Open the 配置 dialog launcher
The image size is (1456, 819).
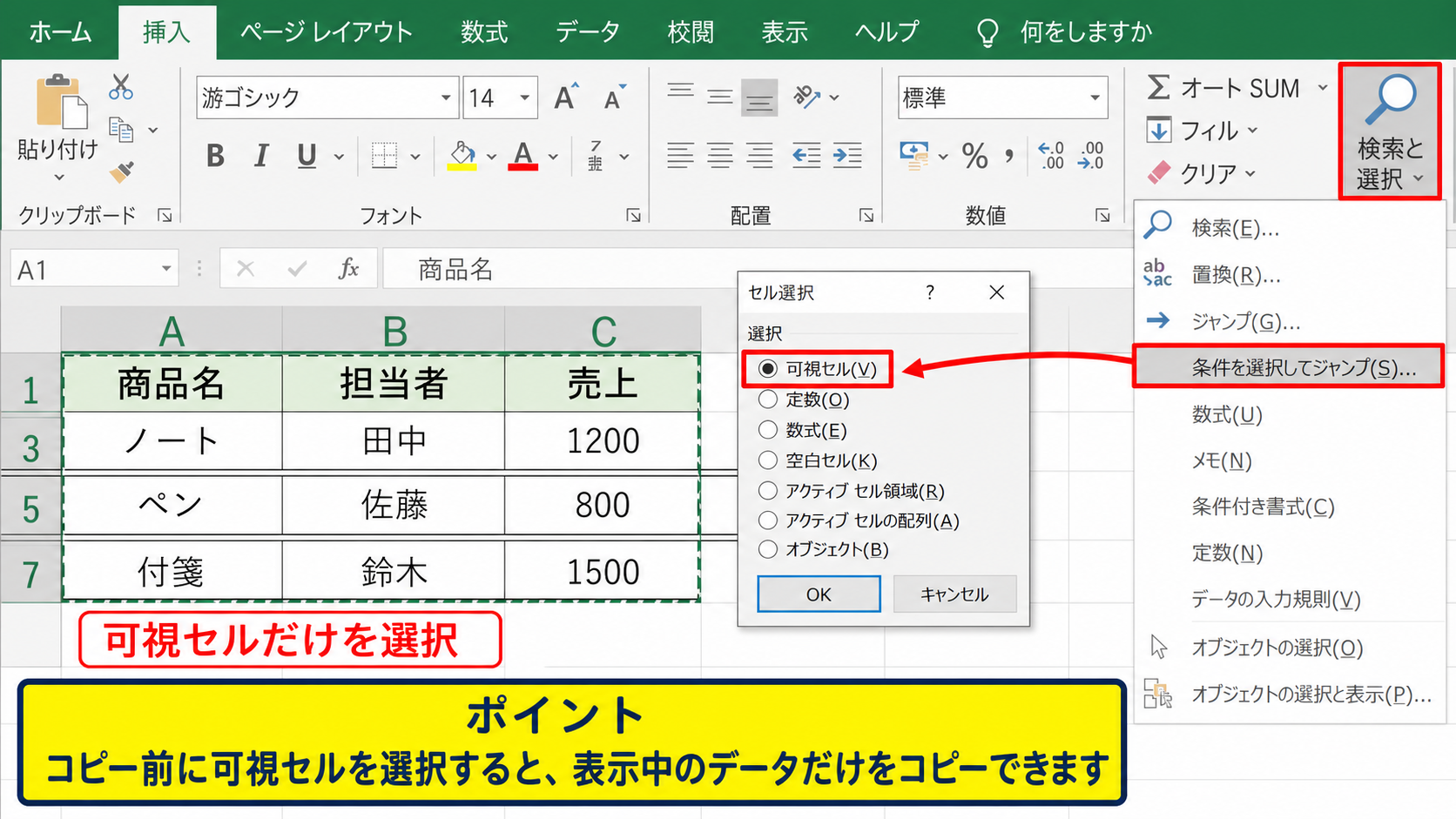(866, 215)
